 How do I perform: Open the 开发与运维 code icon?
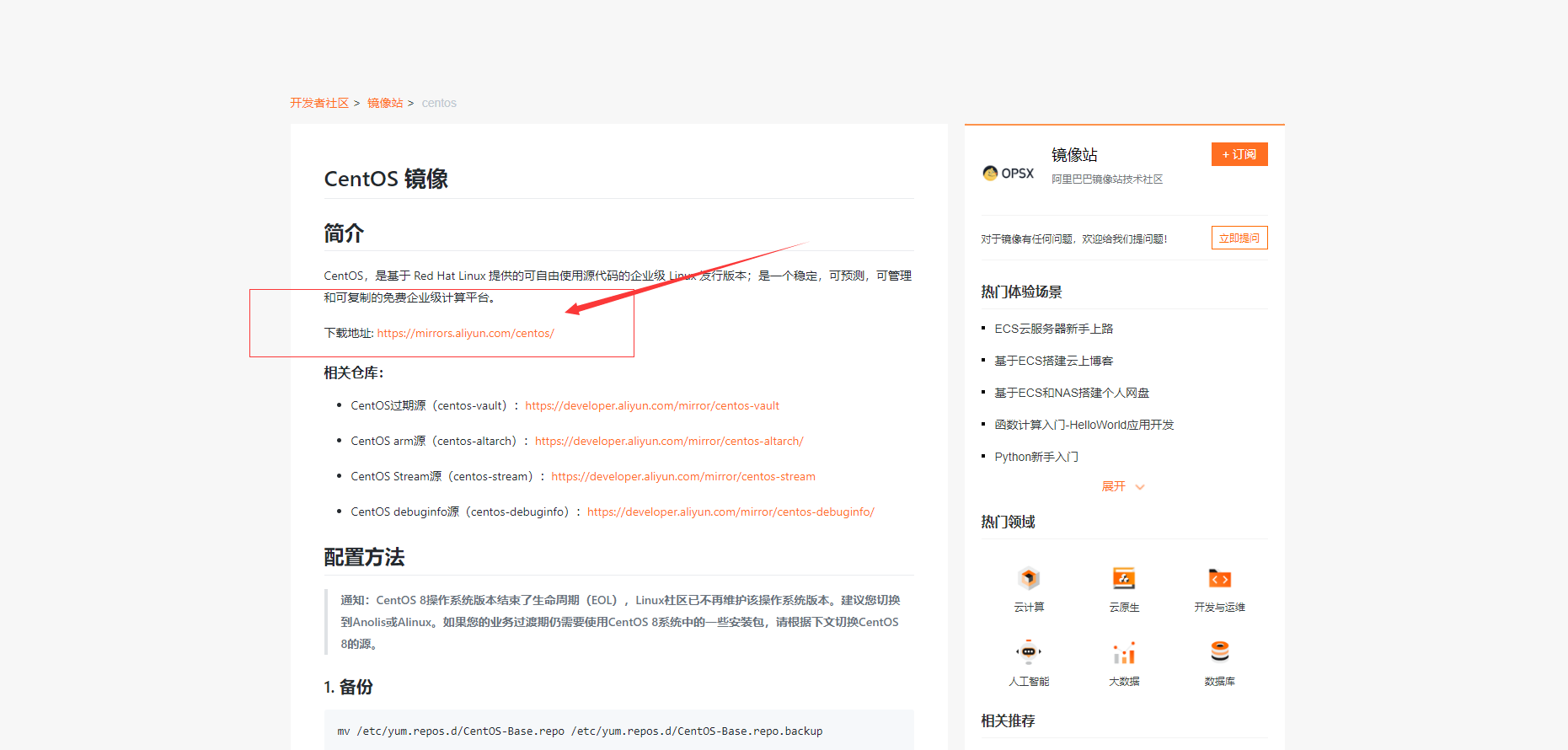point(1219,579)
